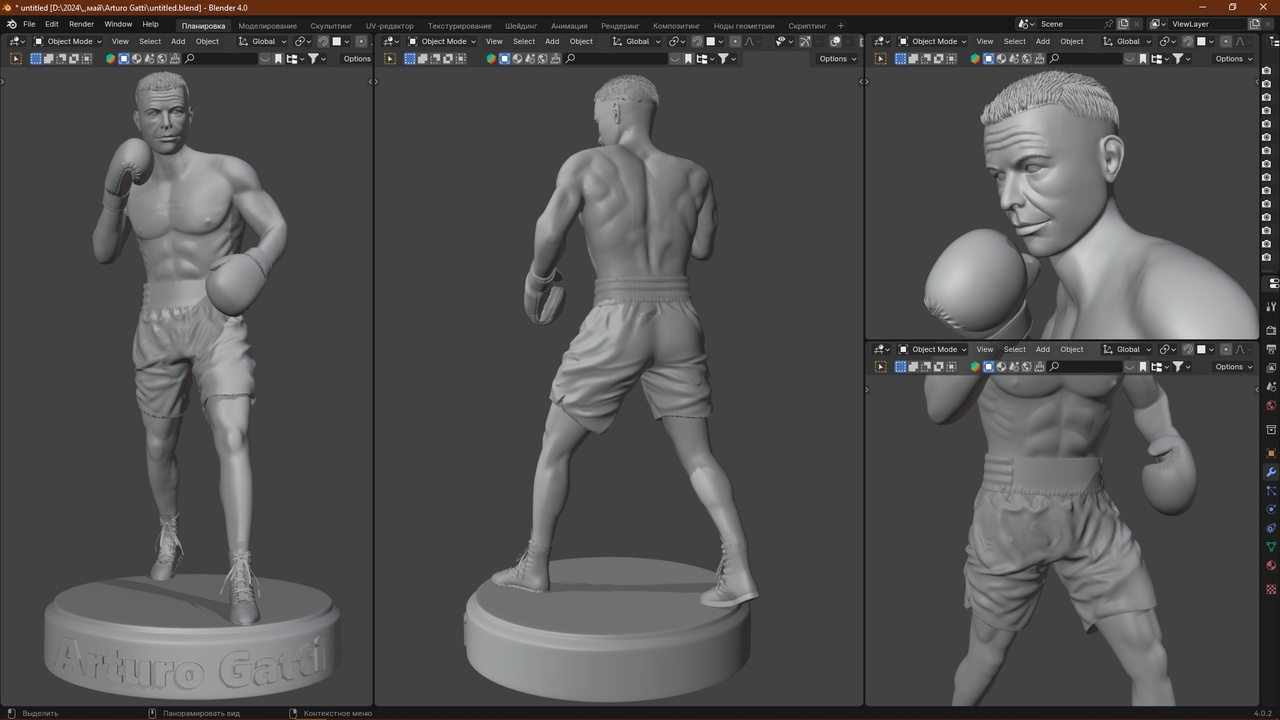The image size is (1280, 720).
Task: Open the File menu
Action: click(29, 24)
